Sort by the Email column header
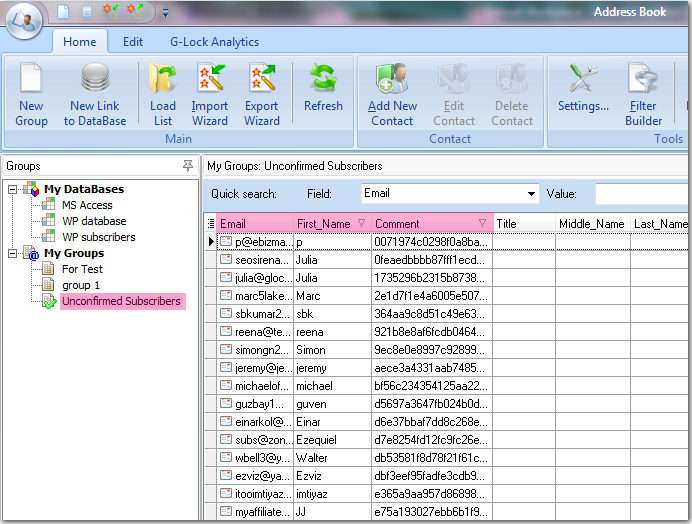The height and width of the screenshot is (524, 692). coord(256,224)
